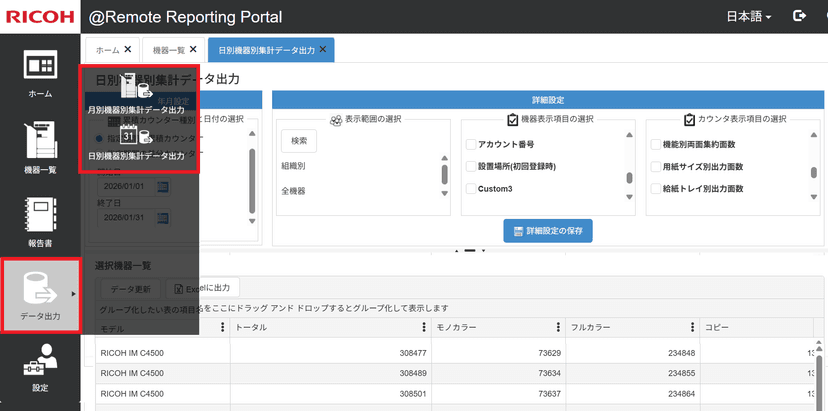The image size is (828, 411).
Task: Click table cell 308477 in トータル column
Action: coord(331,353)
